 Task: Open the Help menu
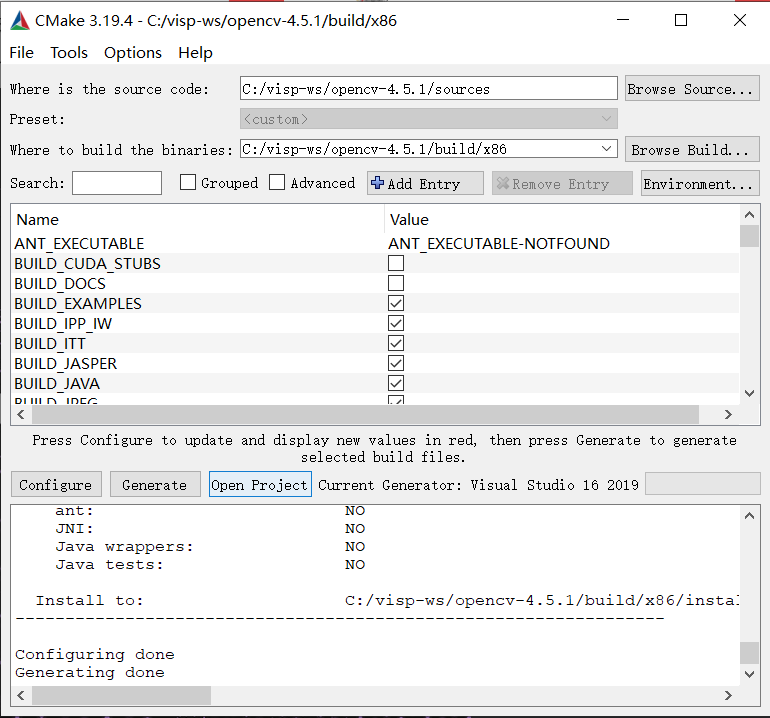point(195,53)
